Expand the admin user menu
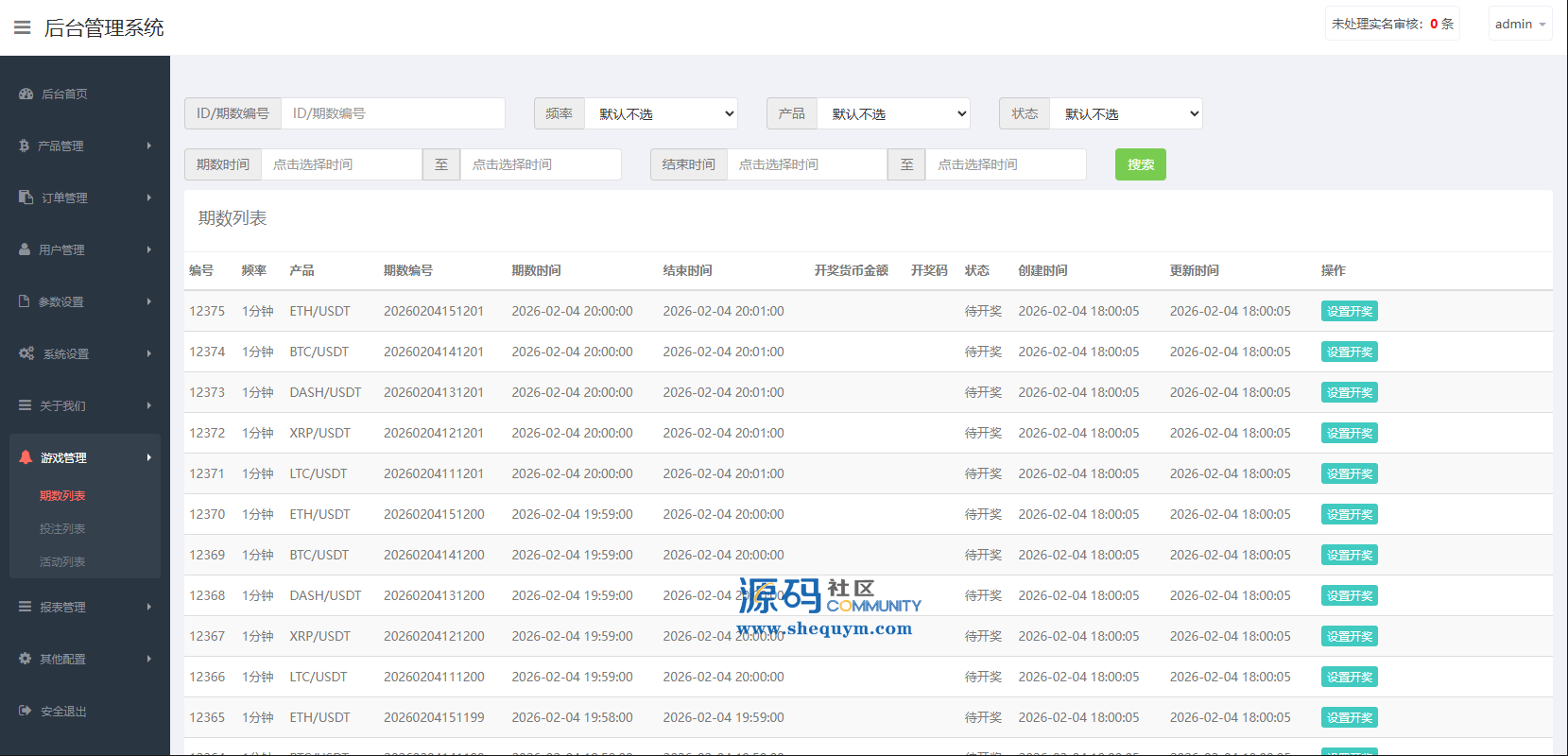Image resolution: width=1568 pixels, height=756 pixels. coord(1520,24)
